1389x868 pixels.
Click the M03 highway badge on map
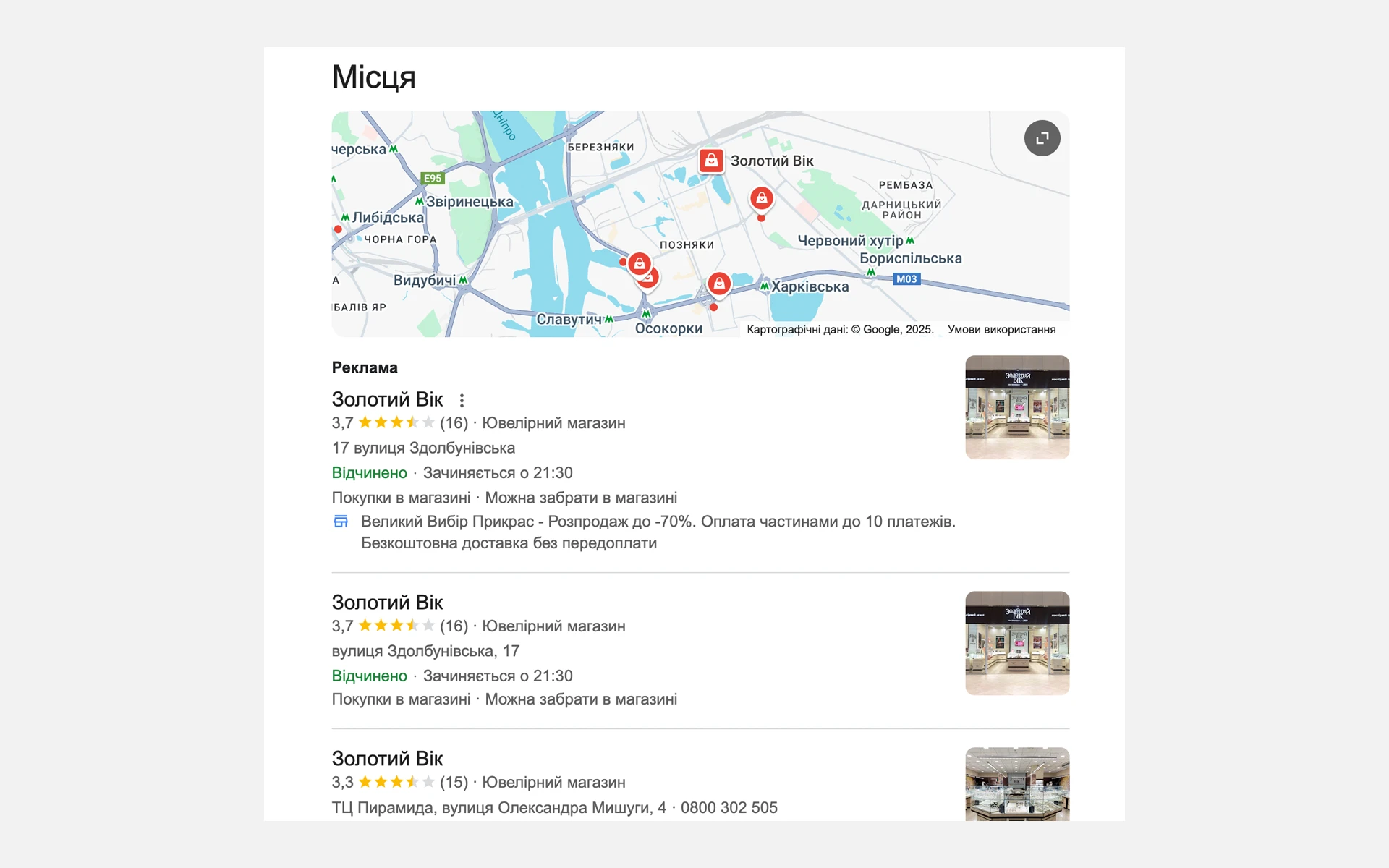pyautogui.click(x=906, y=279)
